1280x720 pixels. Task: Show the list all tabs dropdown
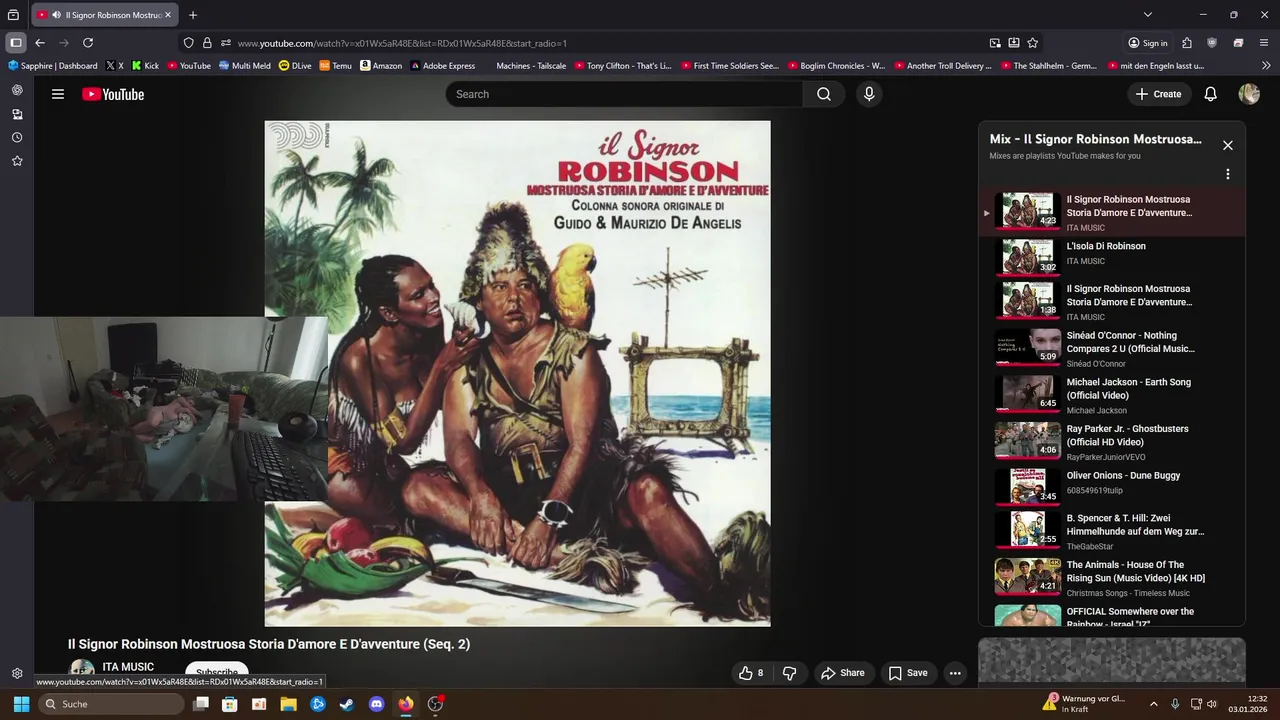tap(1148, 15)
